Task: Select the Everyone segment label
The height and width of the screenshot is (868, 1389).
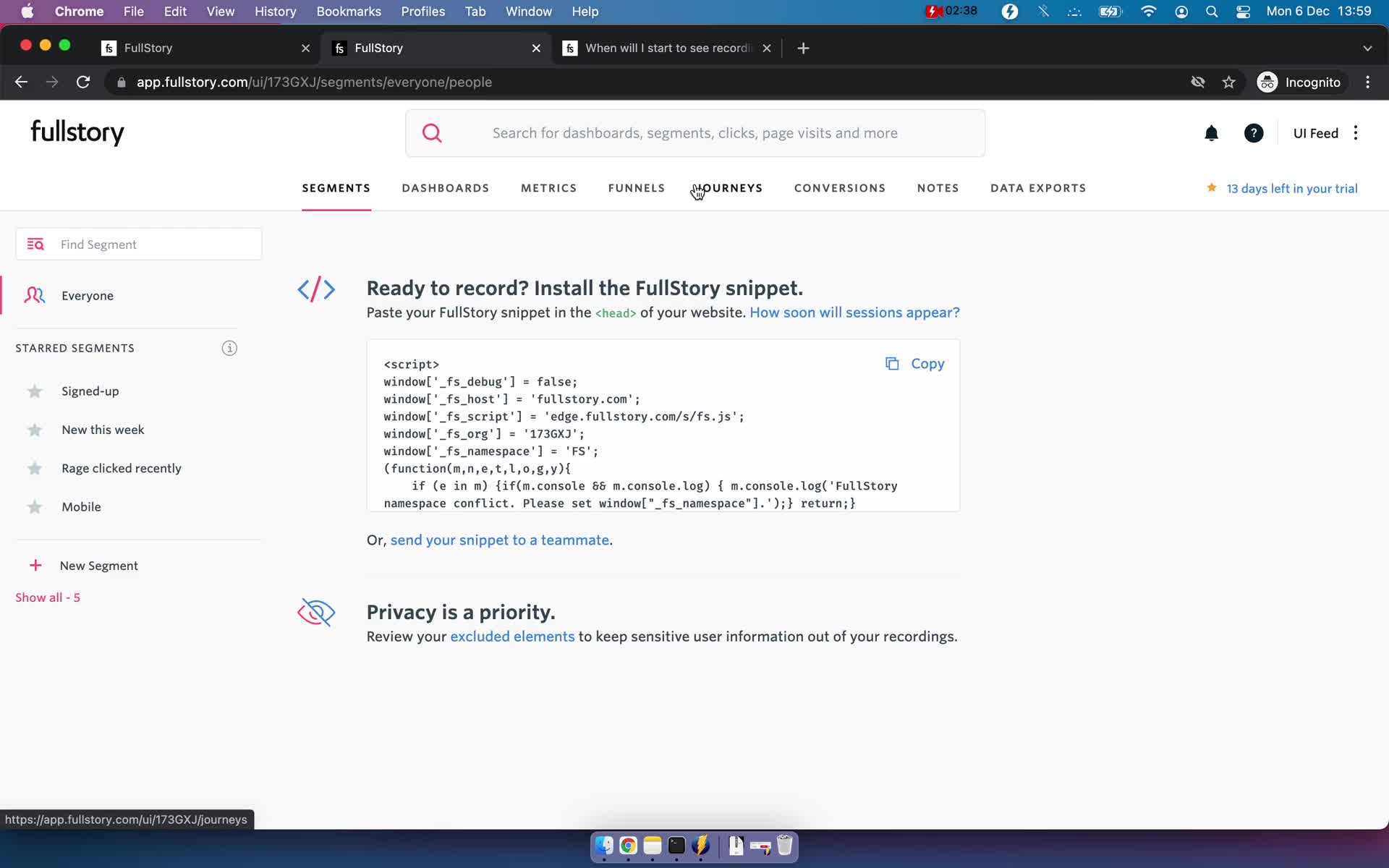Action: point(88,296)
